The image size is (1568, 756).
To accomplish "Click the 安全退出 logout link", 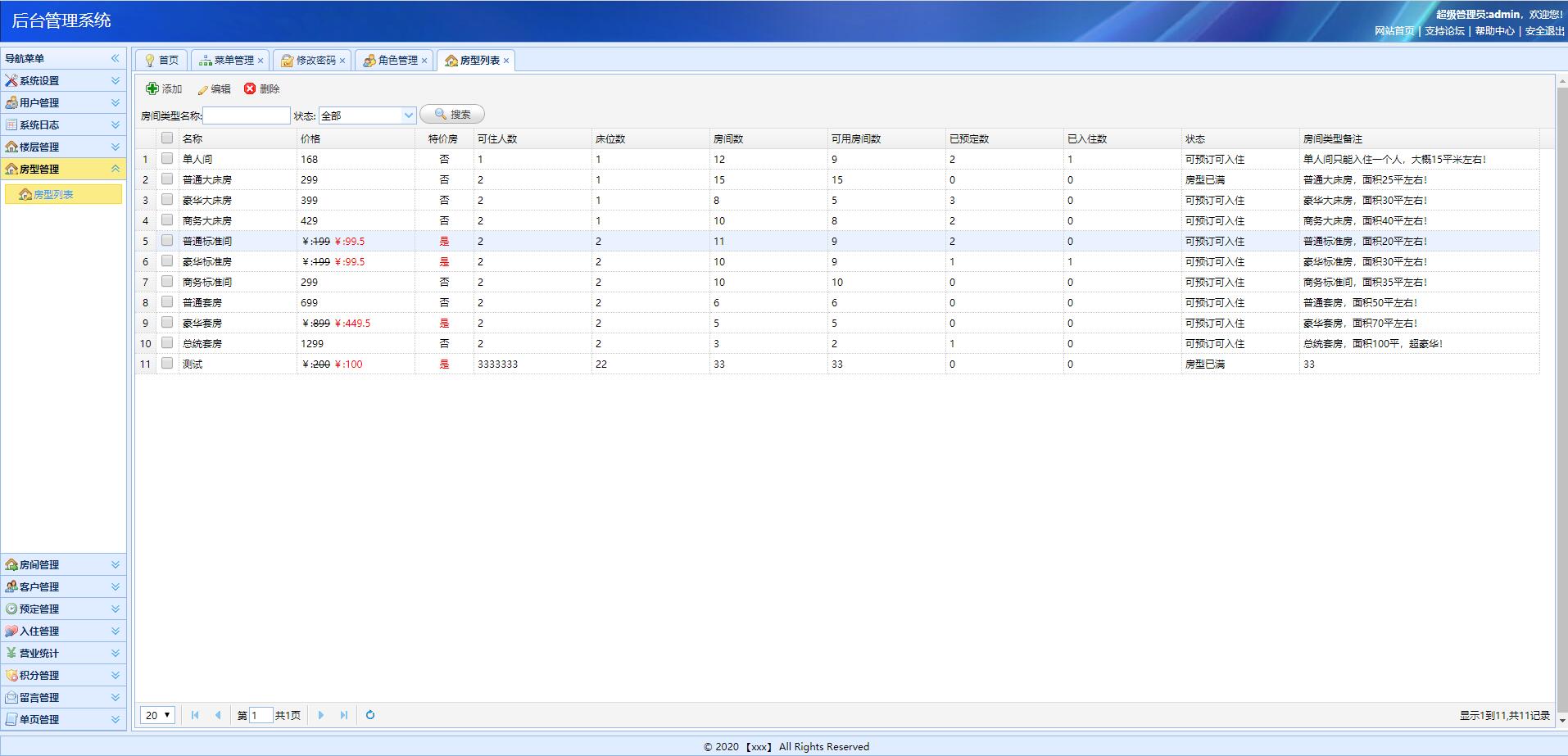I will tap(1544, 31).
